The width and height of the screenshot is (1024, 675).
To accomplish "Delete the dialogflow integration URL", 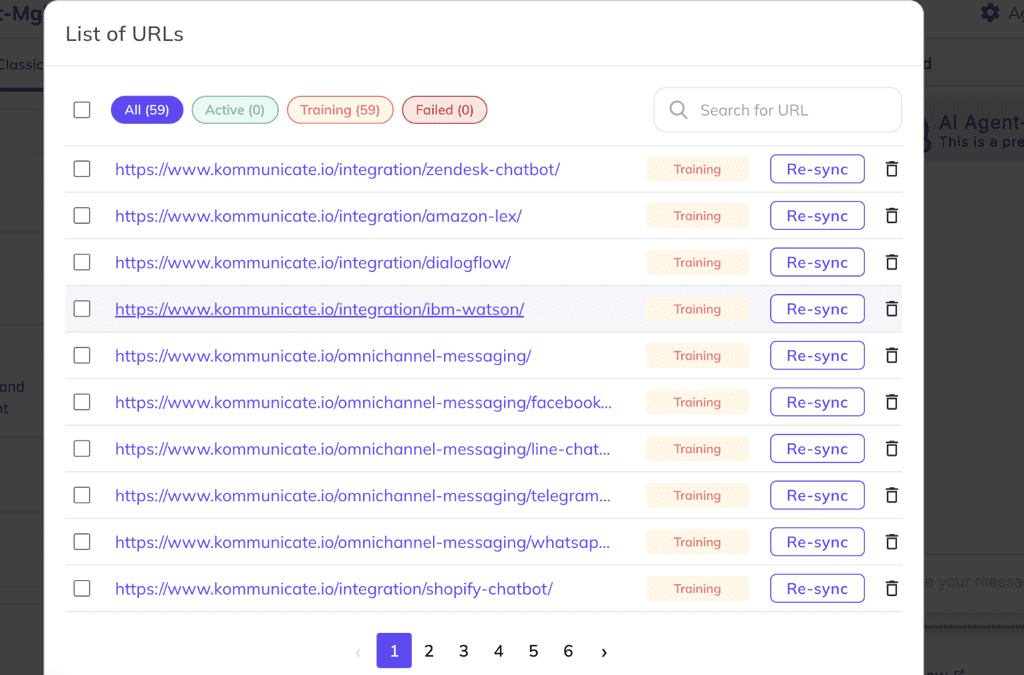I will 891,262.
